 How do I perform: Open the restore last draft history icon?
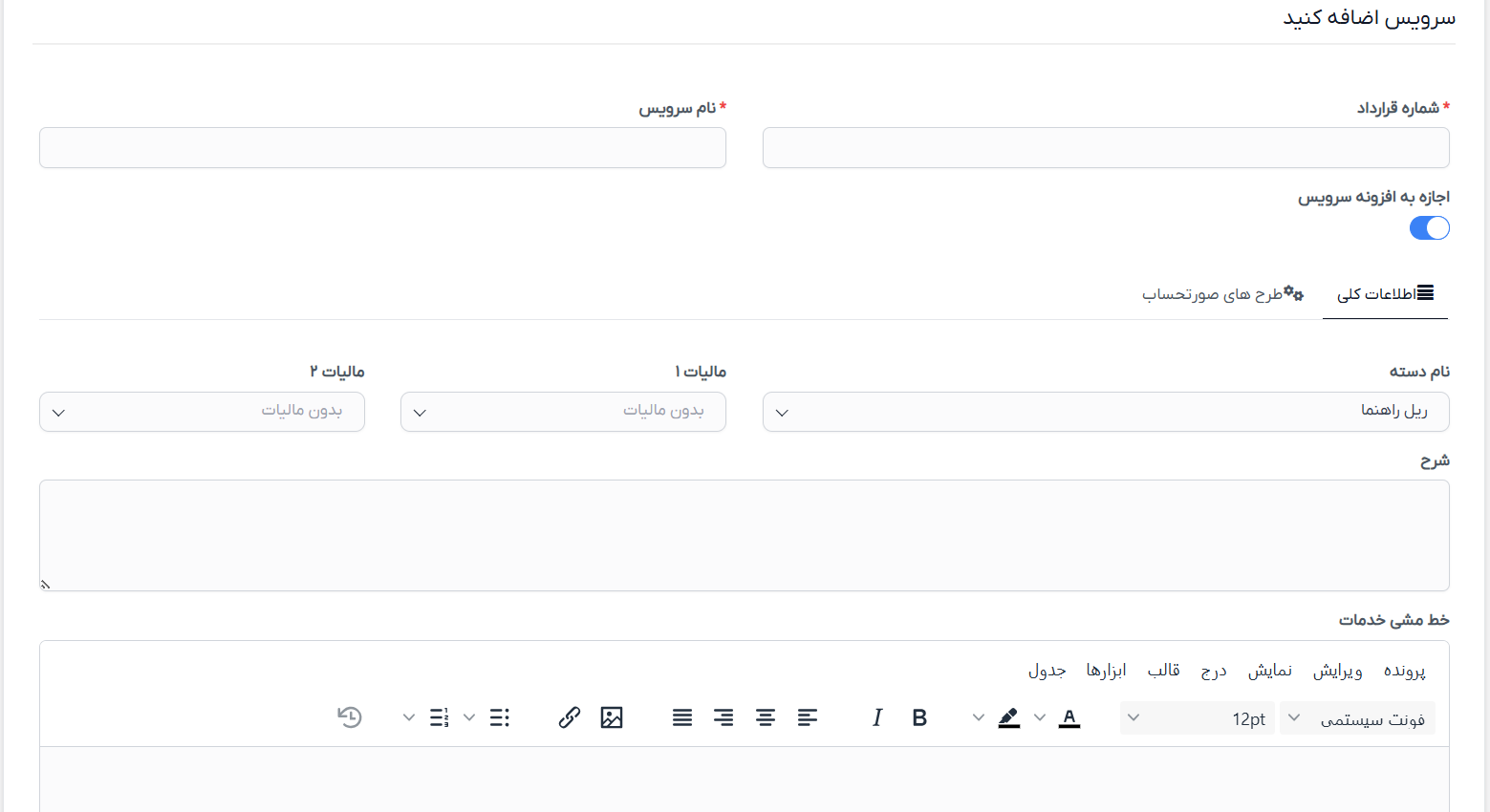point(350,717)
